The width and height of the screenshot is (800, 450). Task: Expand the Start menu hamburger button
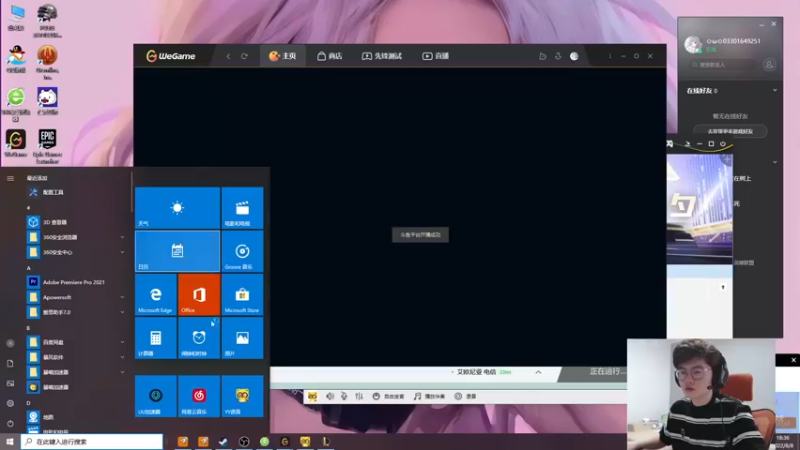coord(10,178)
